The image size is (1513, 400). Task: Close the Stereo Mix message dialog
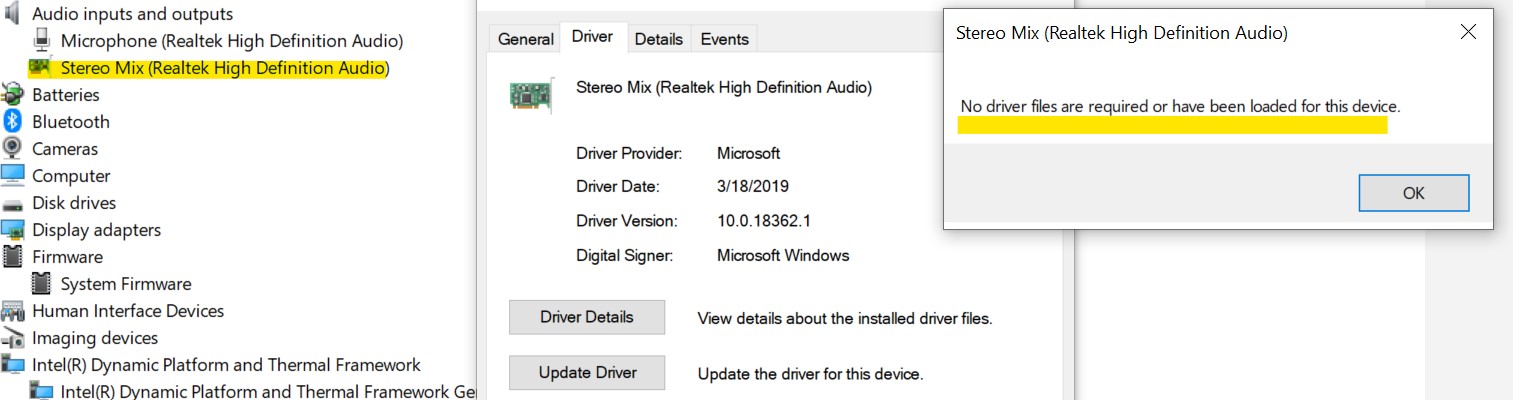(x=1468, y=32)
